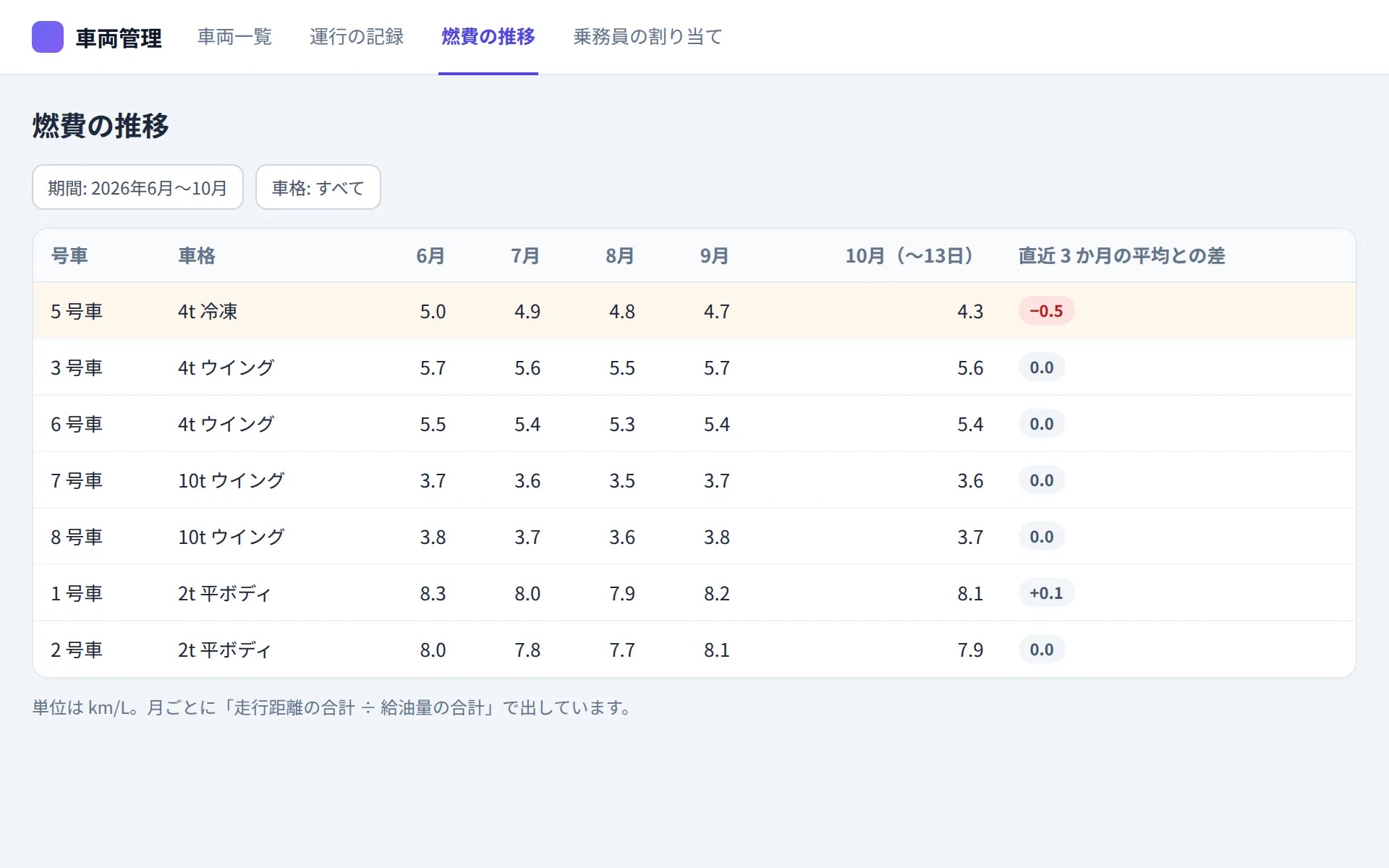Click the 車格 column header

(197, 255)
